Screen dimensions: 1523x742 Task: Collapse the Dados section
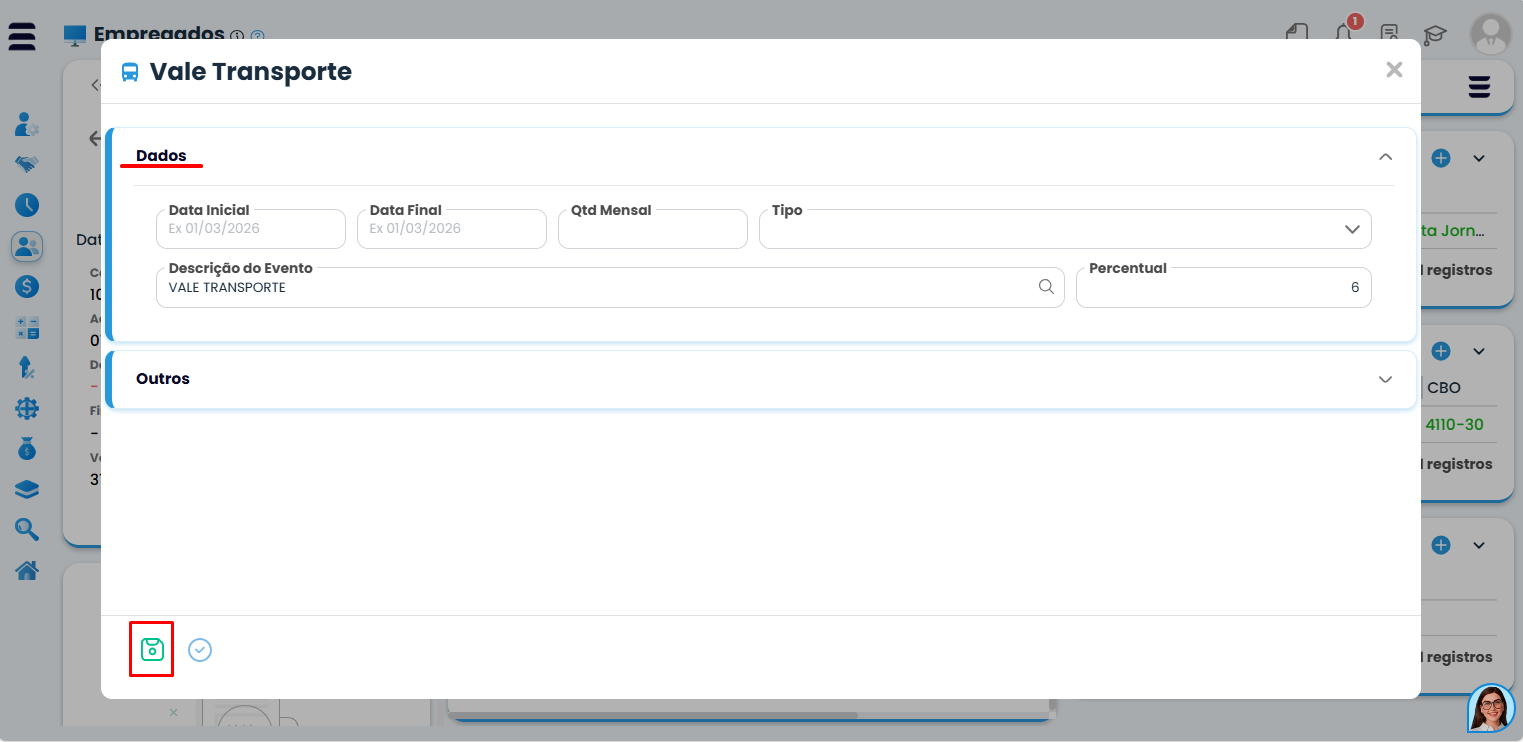coord(1385,157)
